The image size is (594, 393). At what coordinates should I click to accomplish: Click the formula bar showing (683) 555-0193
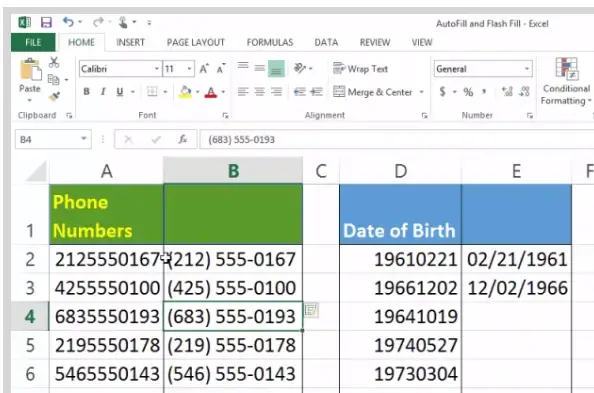[396, 139]
